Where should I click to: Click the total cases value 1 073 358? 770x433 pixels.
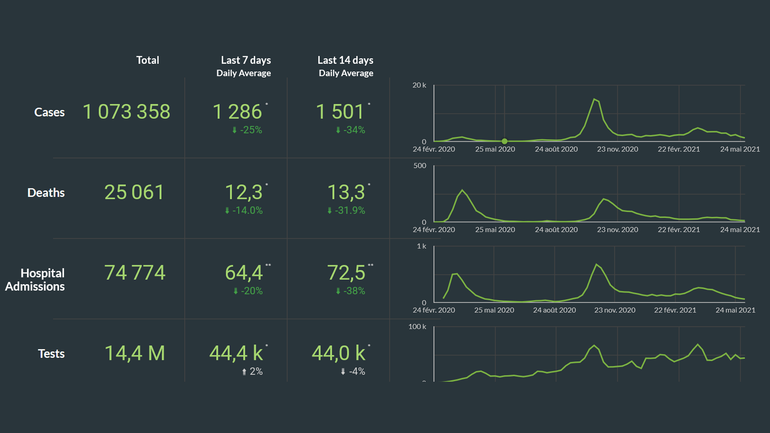point(127,112)
